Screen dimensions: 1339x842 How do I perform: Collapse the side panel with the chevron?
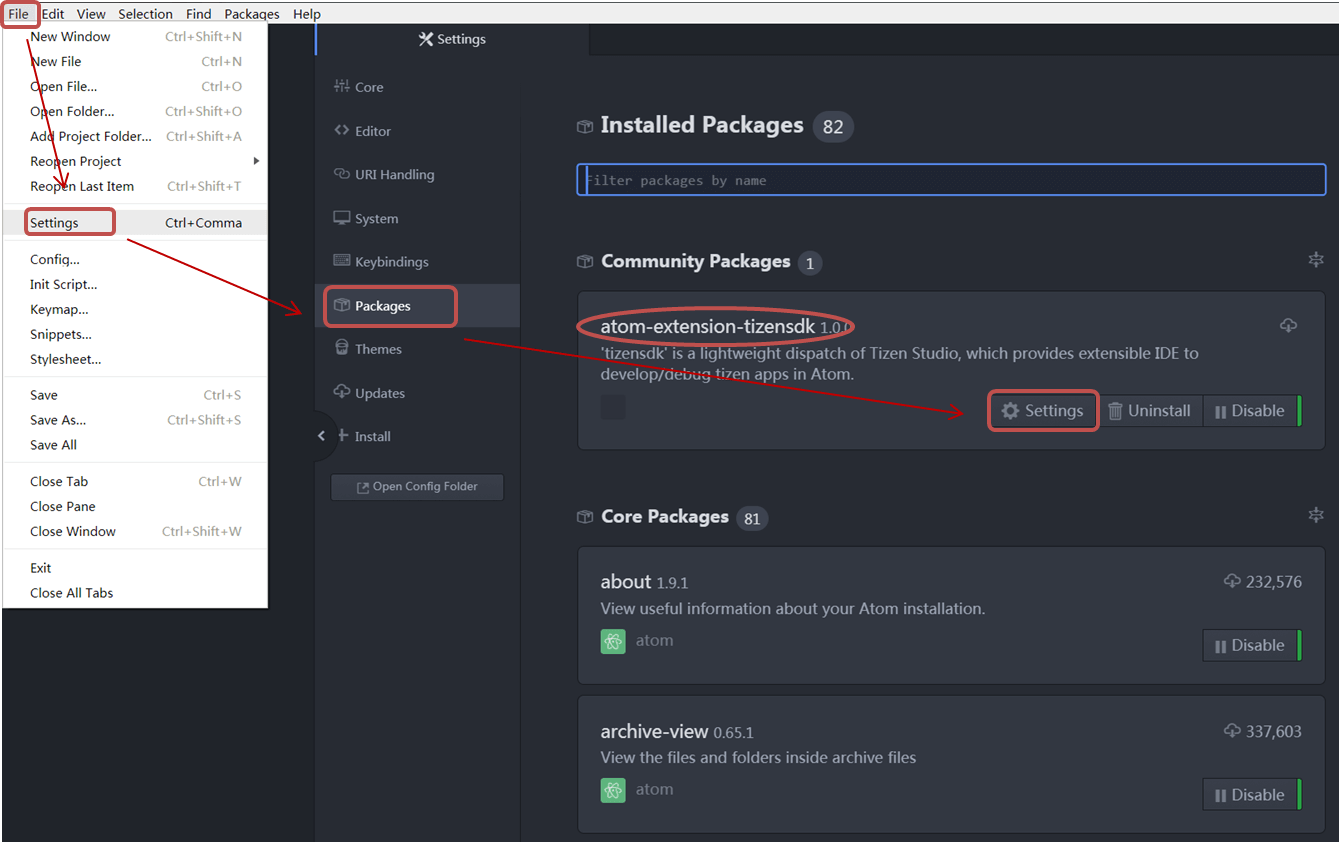tap(321, 436)
